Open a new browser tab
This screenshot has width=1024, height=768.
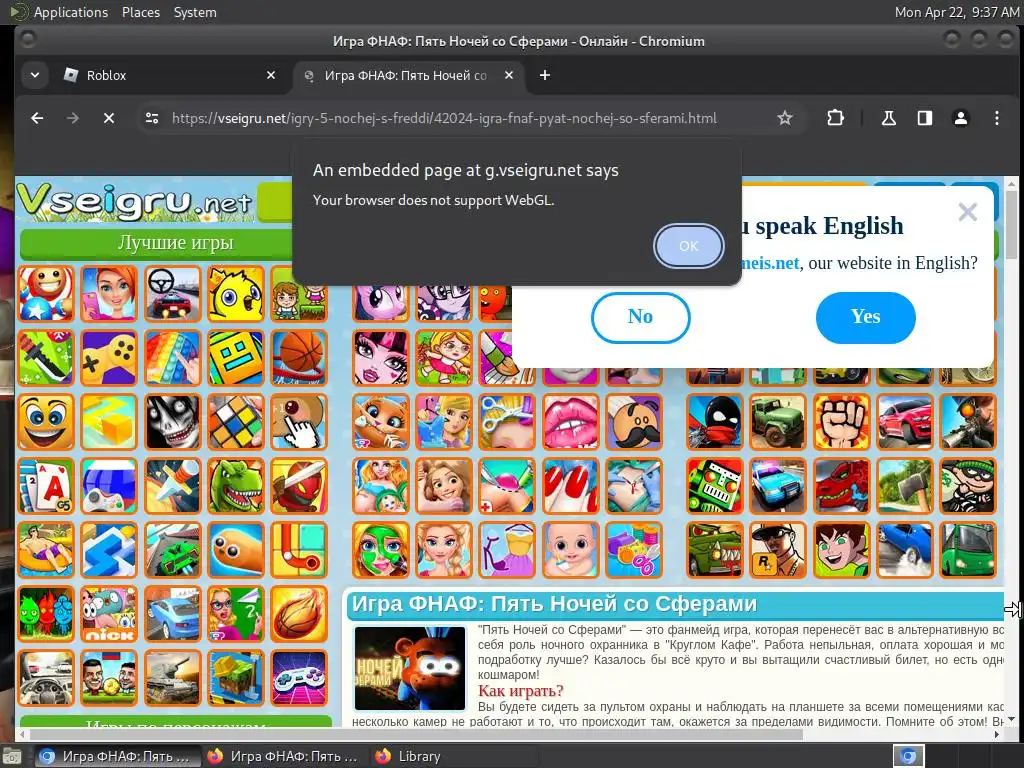click(x=545, y=75)
